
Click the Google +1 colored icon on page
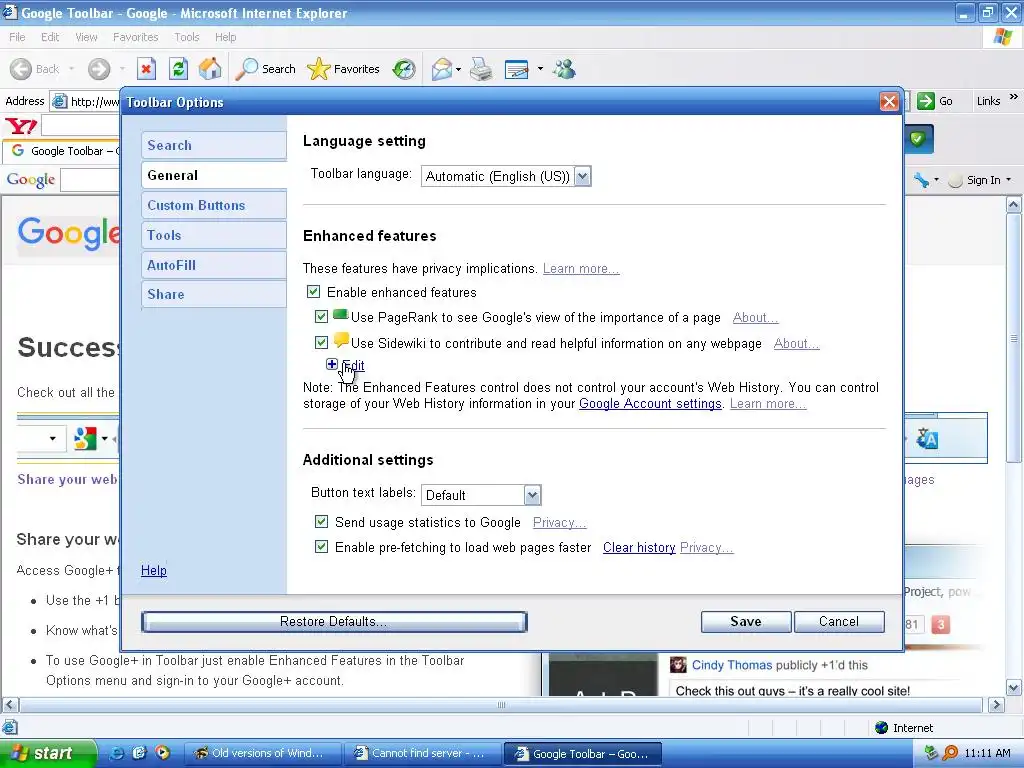pyautogui.click(x=86, y=438)
